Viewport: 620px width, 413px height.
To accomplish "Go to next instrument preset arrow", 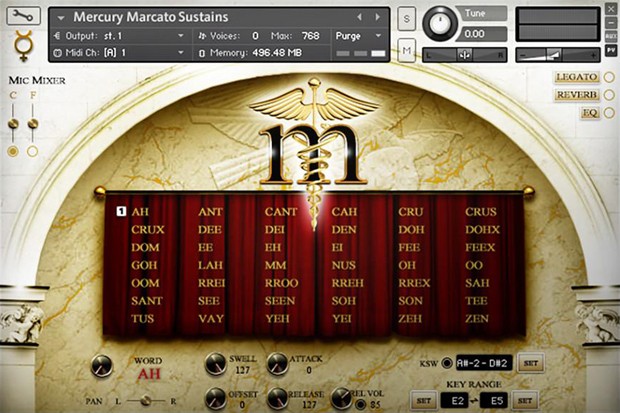I will coord(378,17).
